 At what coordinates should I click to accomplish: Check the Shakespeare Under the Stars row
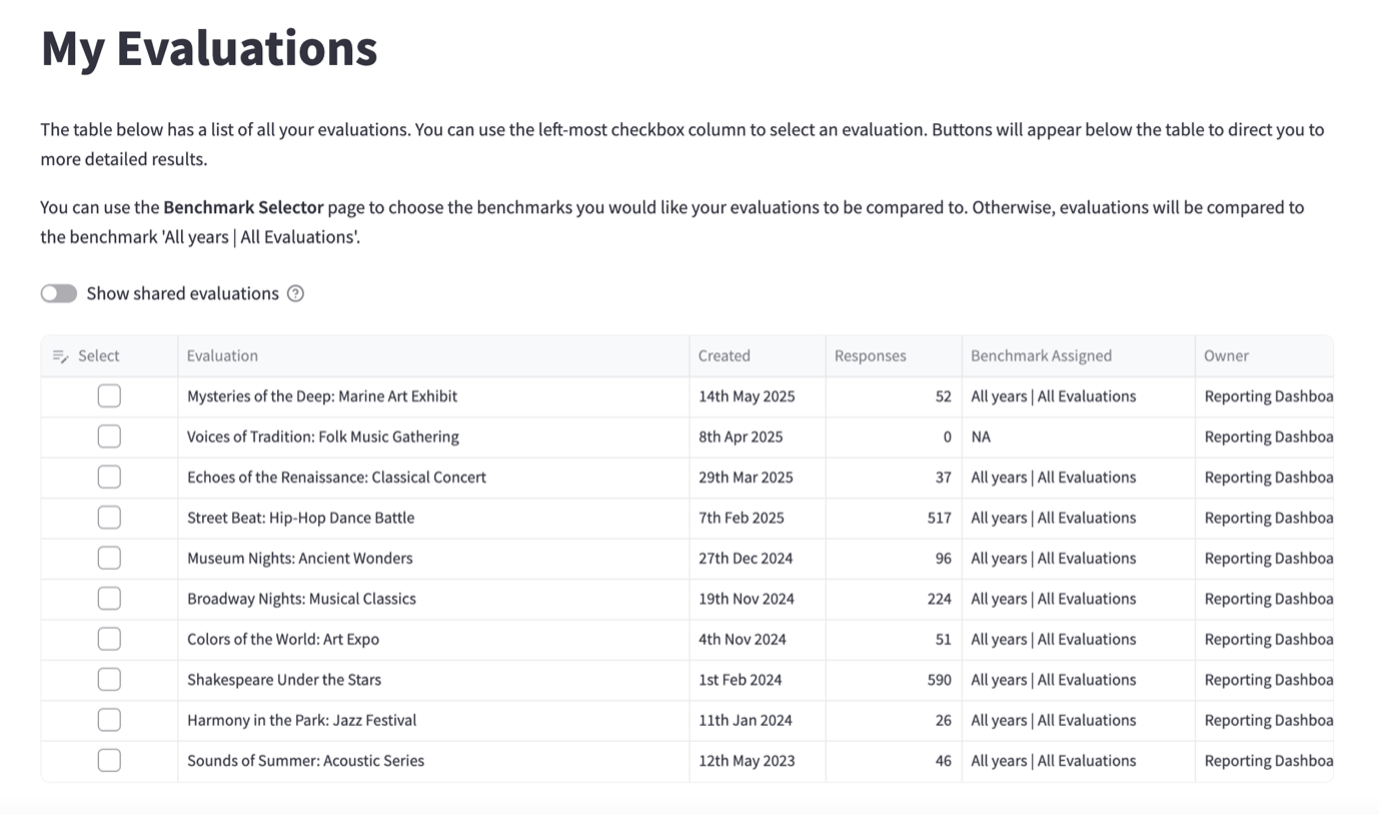pos(109,680)
